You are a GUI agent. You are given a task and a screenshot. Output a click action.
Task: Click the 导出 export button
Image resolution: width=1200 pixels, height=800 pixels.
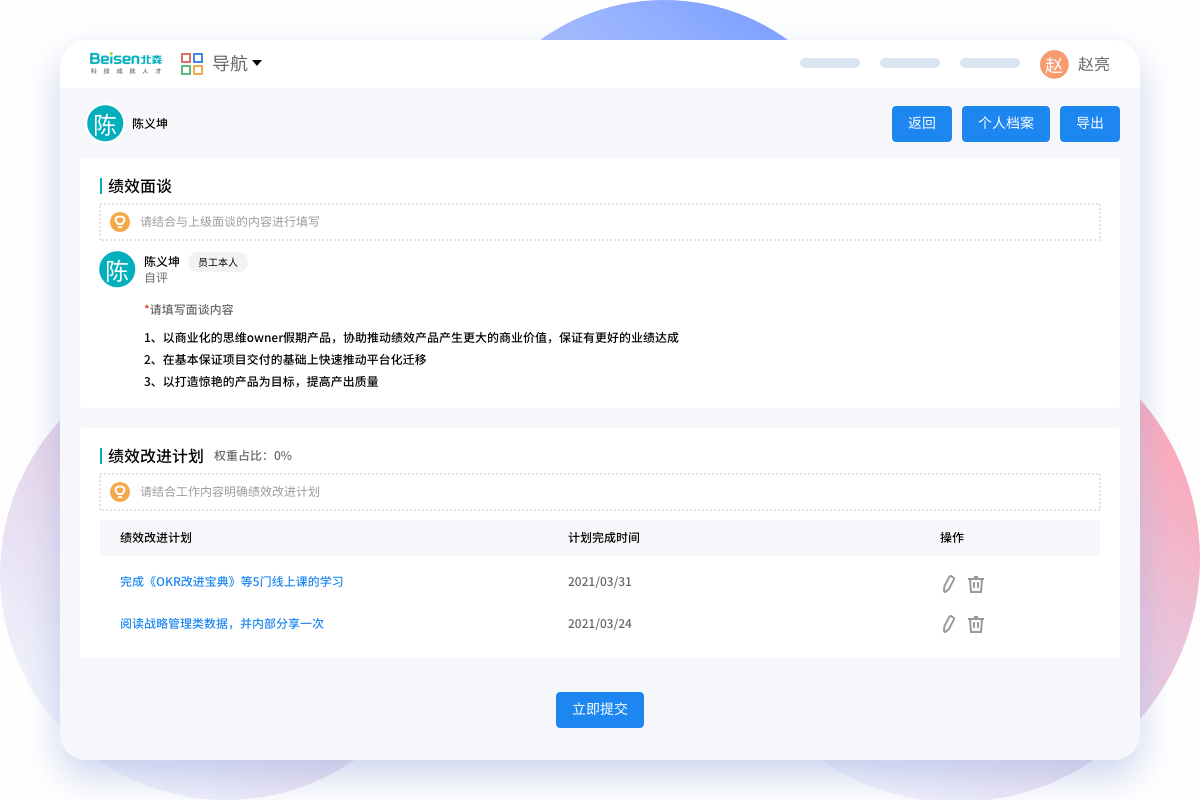pos(1089,123)
